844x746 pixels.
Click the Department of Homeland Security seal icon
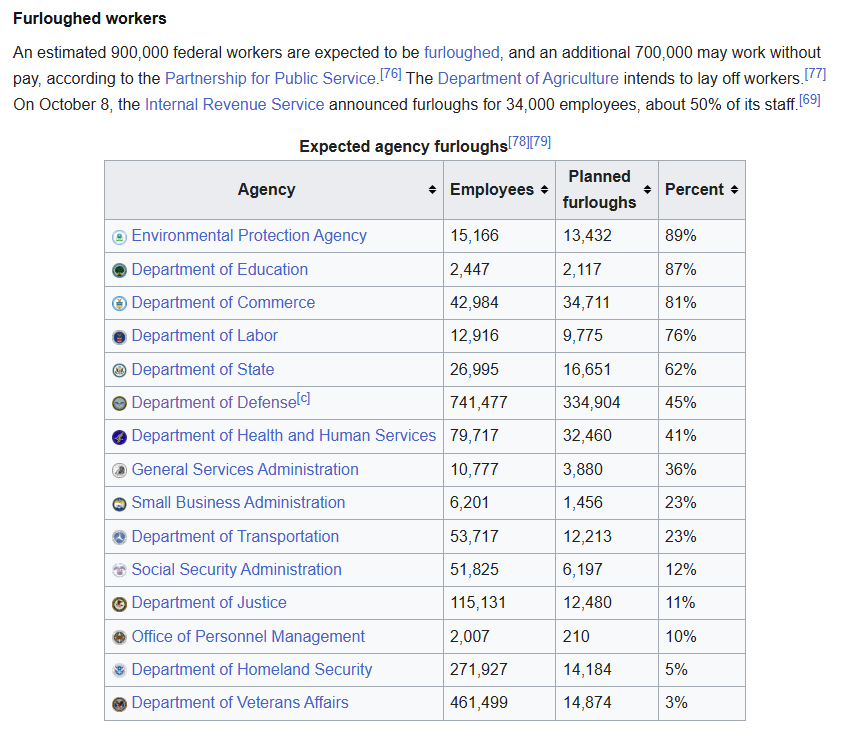(x=119, y=670)
